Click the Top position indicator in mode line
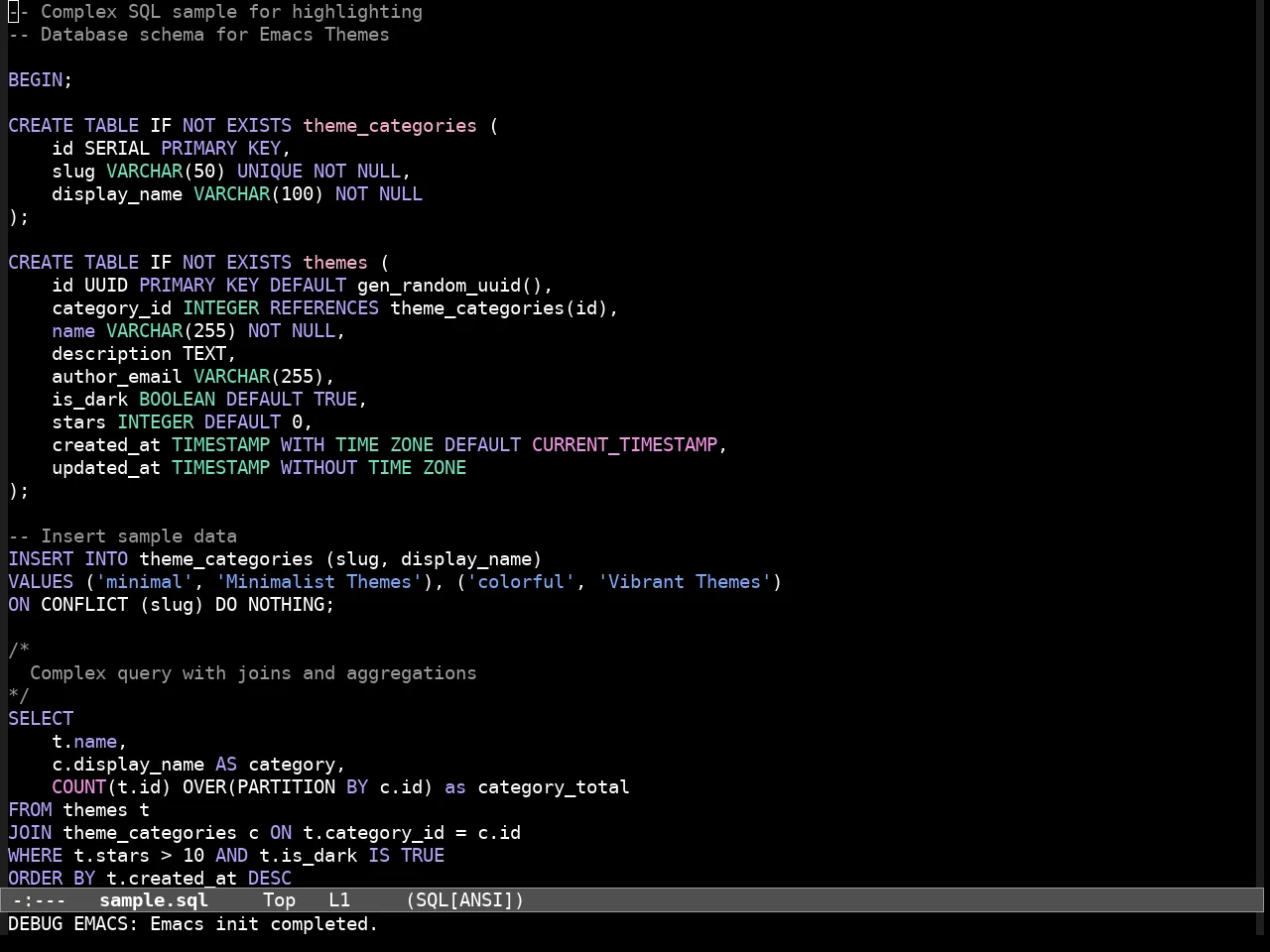This screenshot has height=952, width=1270. point(280,900)
